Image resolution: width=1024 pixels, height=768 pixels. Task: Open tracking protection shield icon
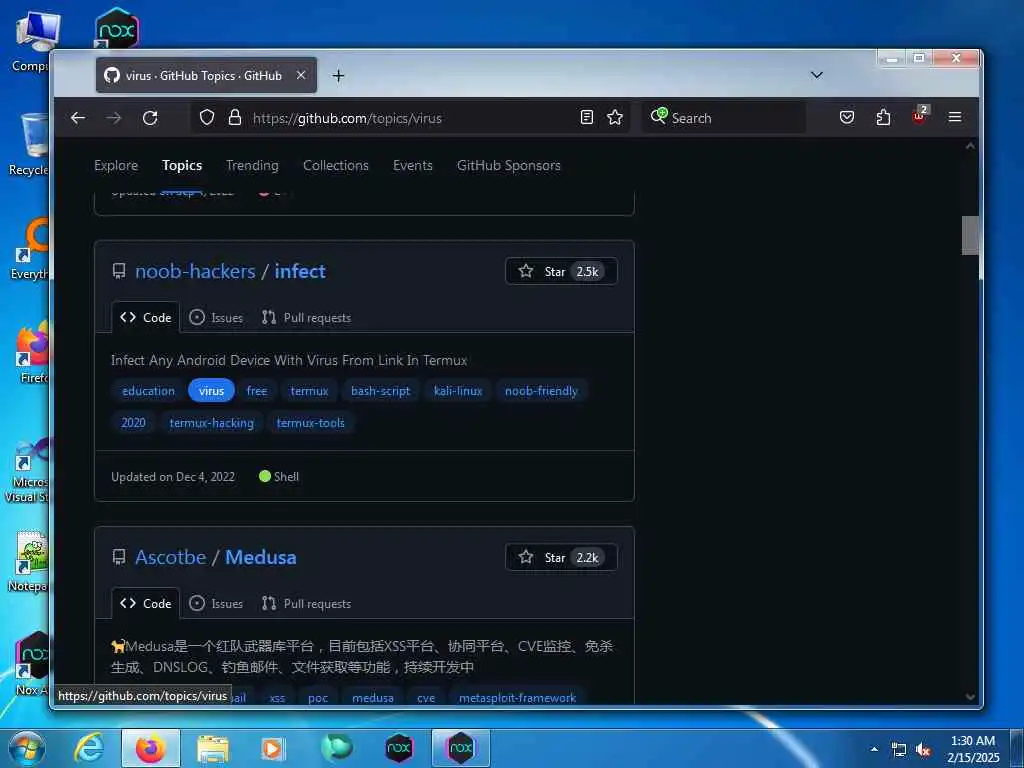click(x=207, y=118)
